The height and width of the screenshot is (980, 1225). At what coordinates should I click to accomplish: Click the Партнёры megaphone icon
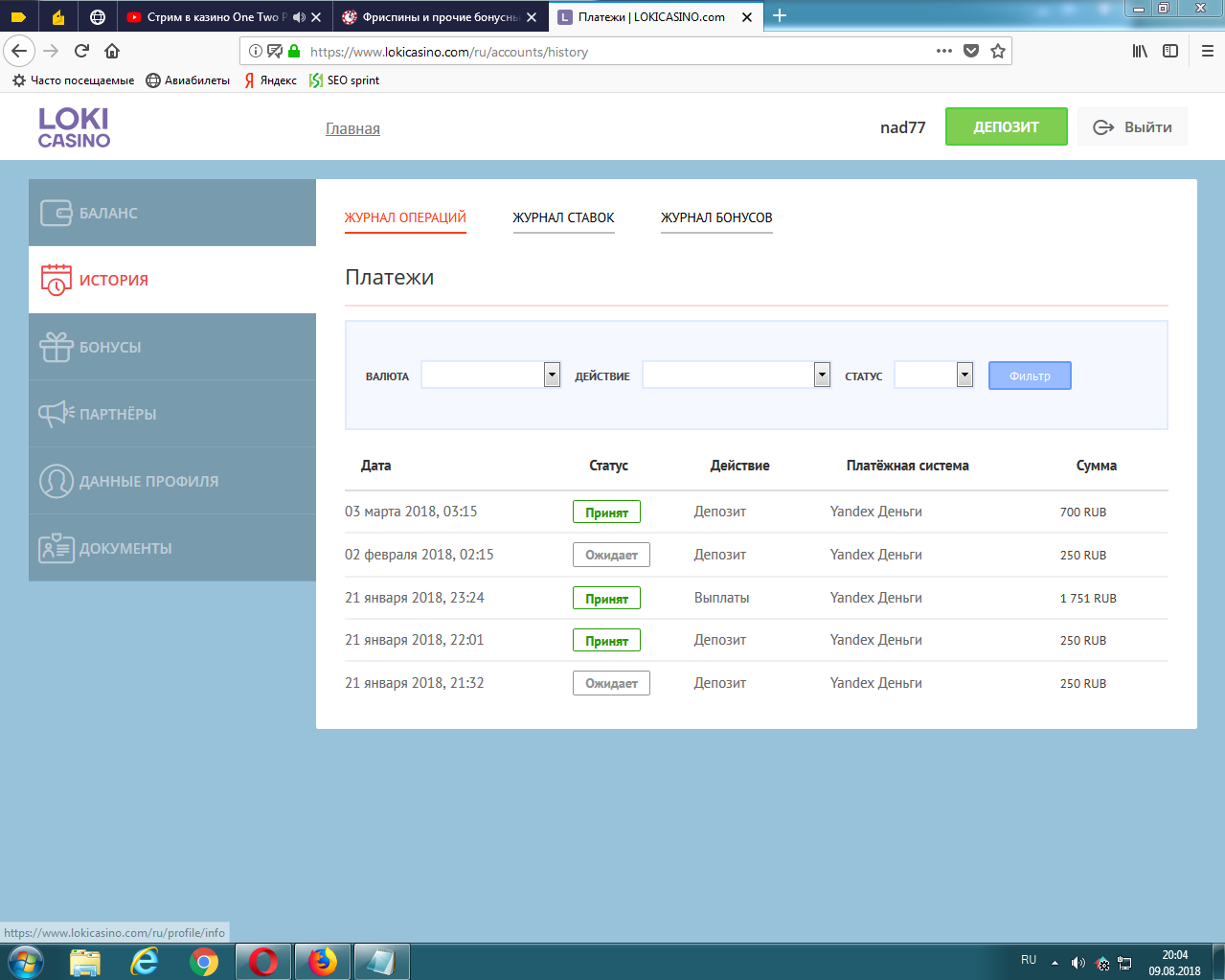click(x=57, y=414)
